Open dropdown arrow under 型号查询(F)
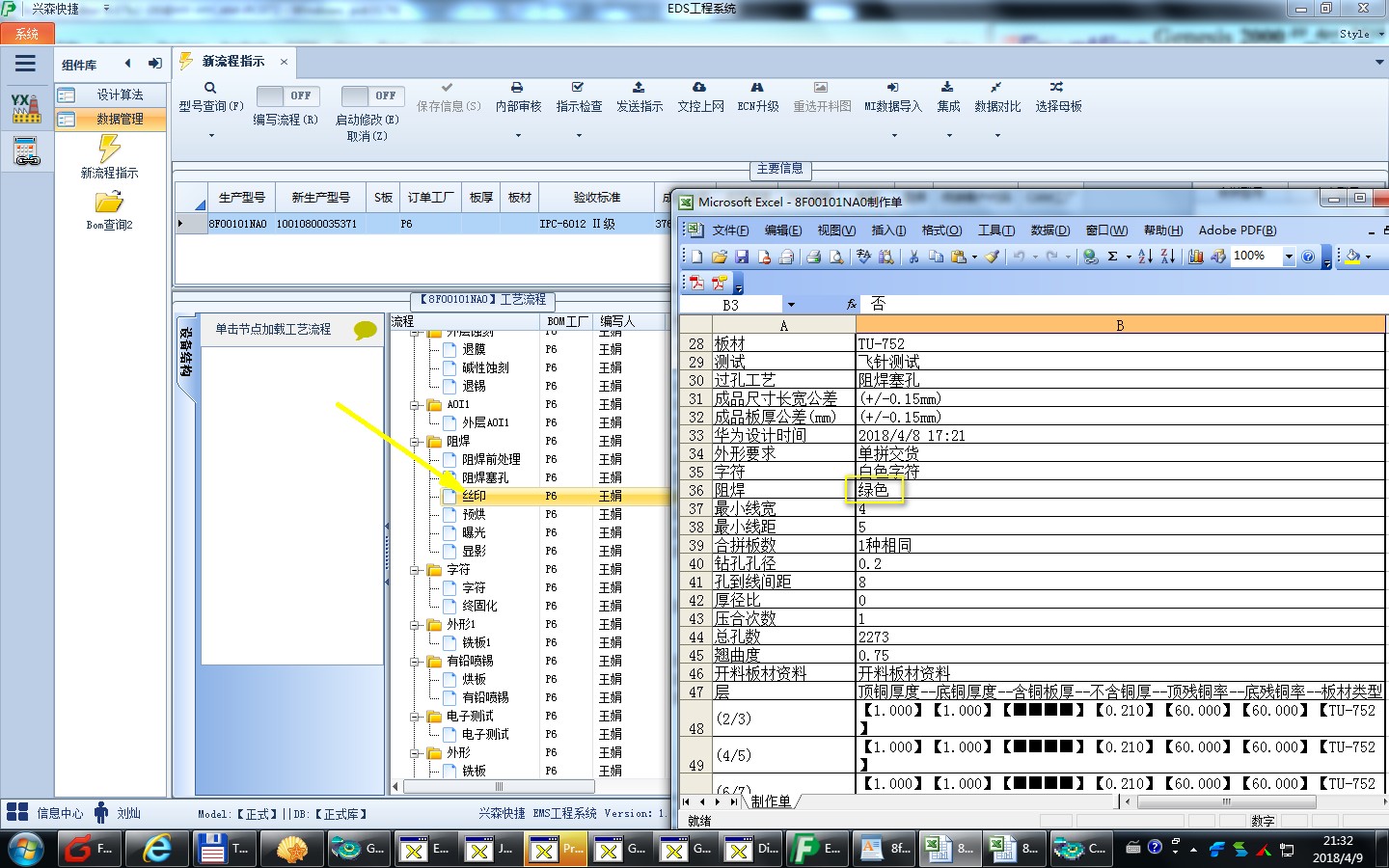This screenshot has width=1389, height=868. pyautogui.click(x=211, y=136)
